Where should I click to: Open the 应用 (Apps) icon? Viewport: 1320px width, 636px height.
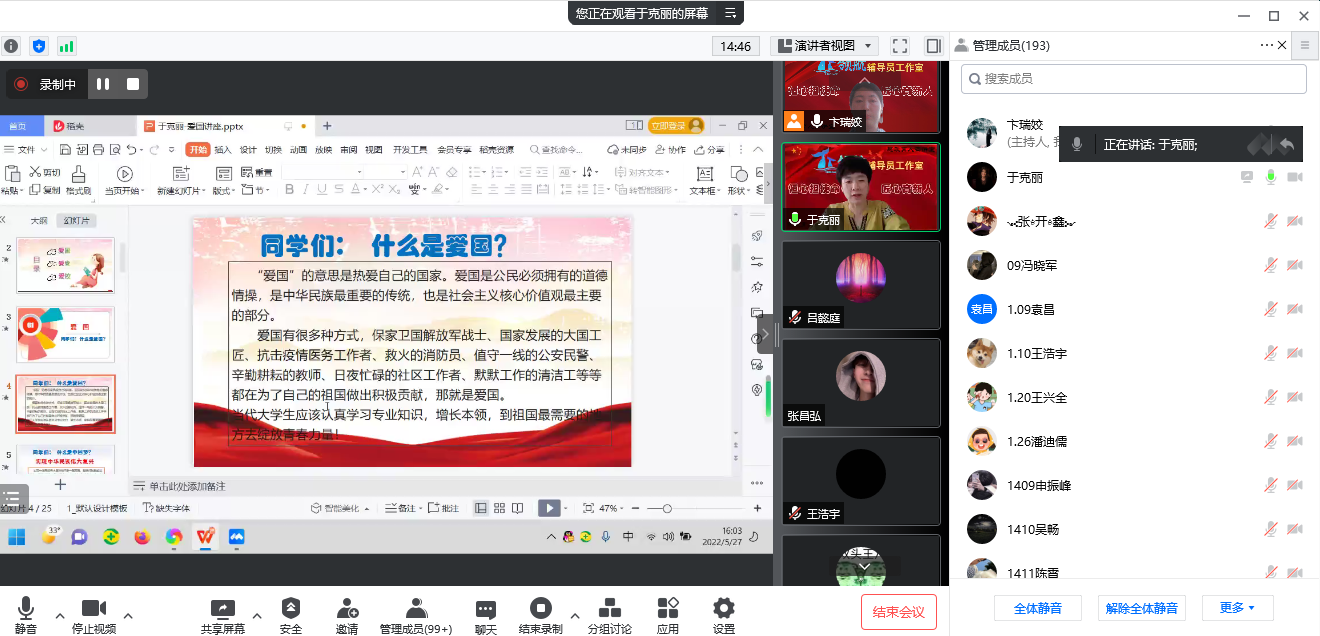coord(668,609)
